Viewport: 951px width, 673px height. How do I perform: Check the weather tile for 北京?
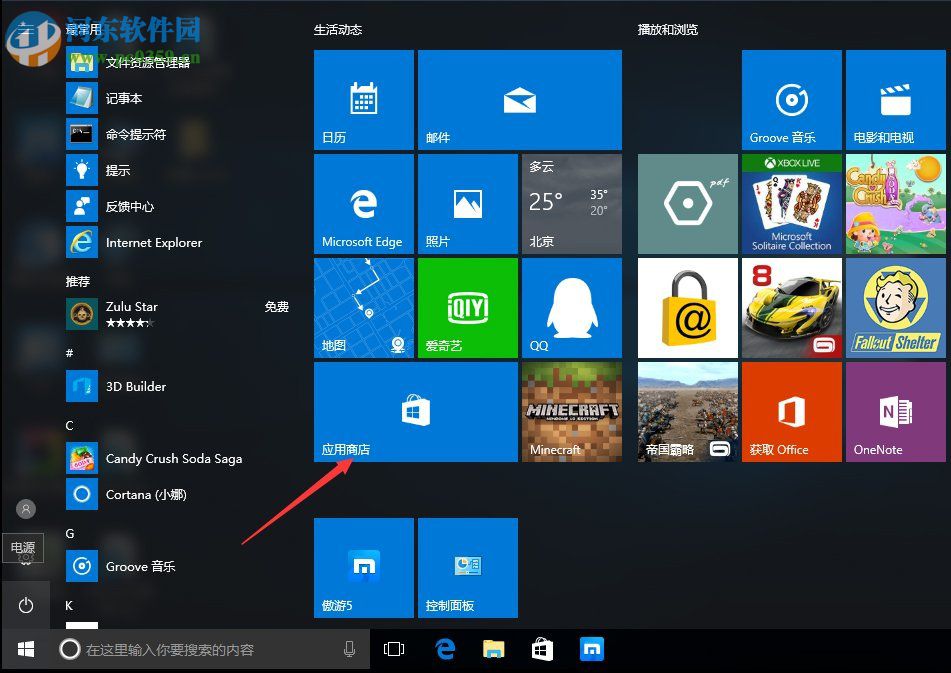tap(571, 203)
